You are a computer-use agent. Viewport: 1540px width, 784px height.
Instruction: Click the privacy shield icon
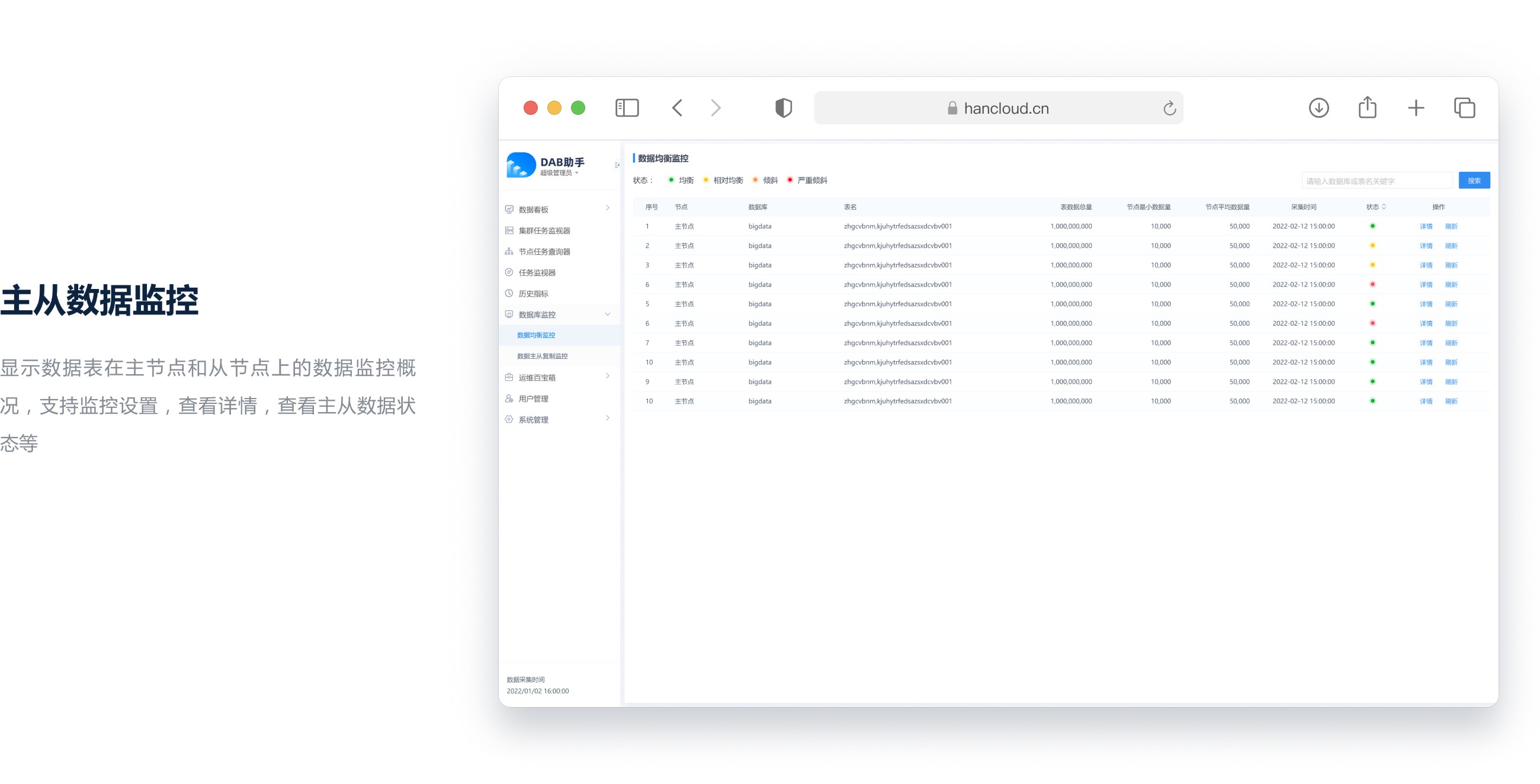point(783,108)
